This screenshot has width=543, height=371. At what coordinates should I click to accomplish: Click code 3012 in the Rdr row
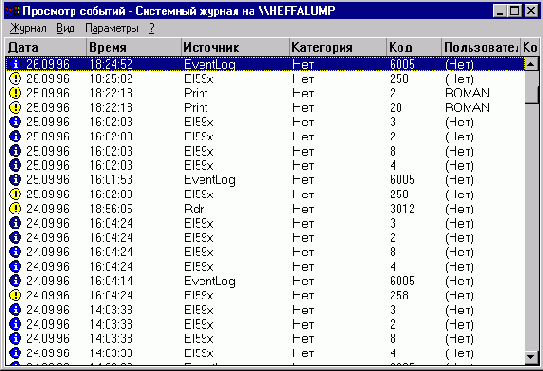click(x=402, y=209)
